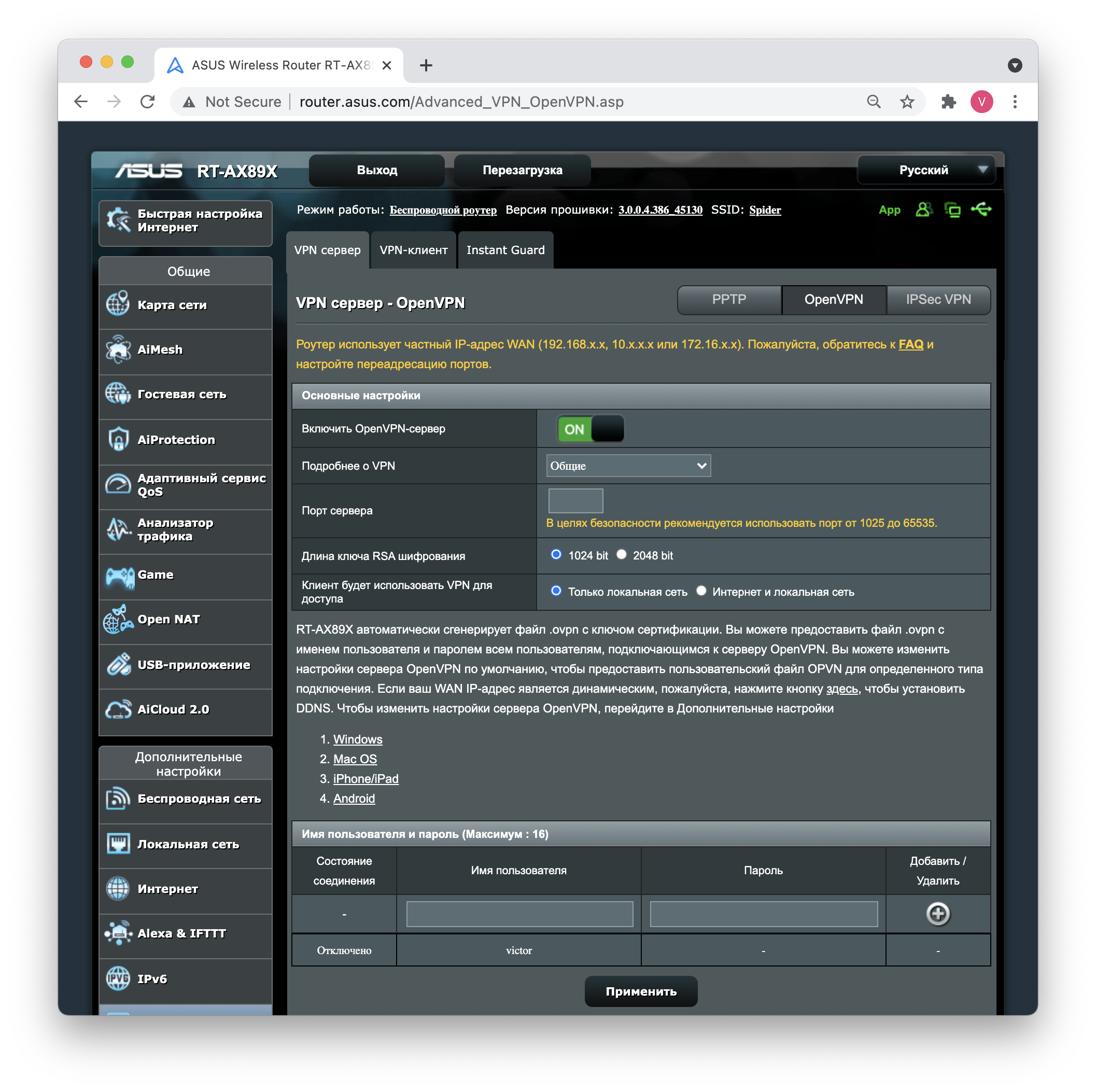1096x1092 pixels.
Task: Bookmark page with the star icon
Action: 907,102
